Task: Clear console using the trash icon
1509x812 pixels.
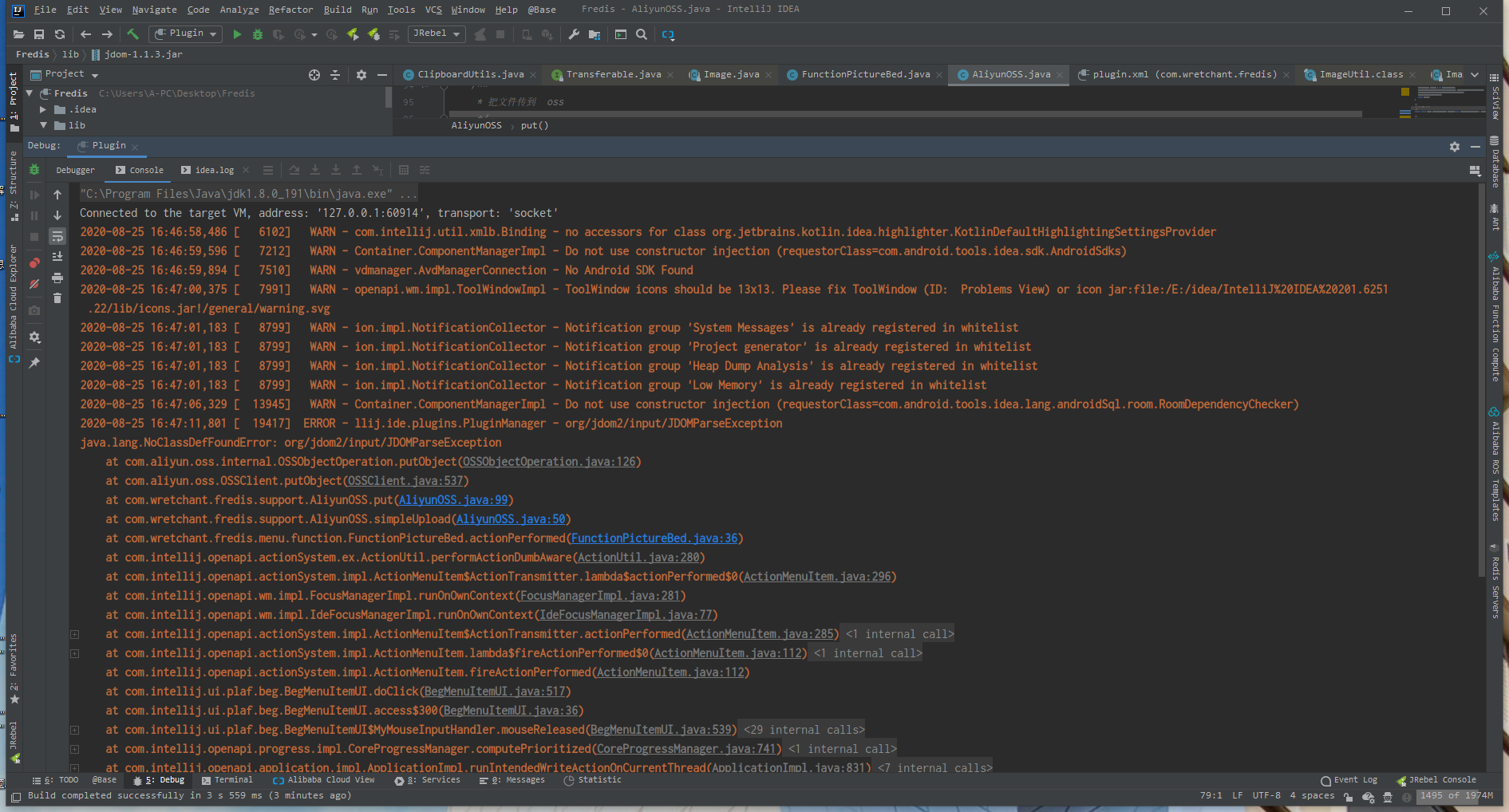Action: pos(57,298)
